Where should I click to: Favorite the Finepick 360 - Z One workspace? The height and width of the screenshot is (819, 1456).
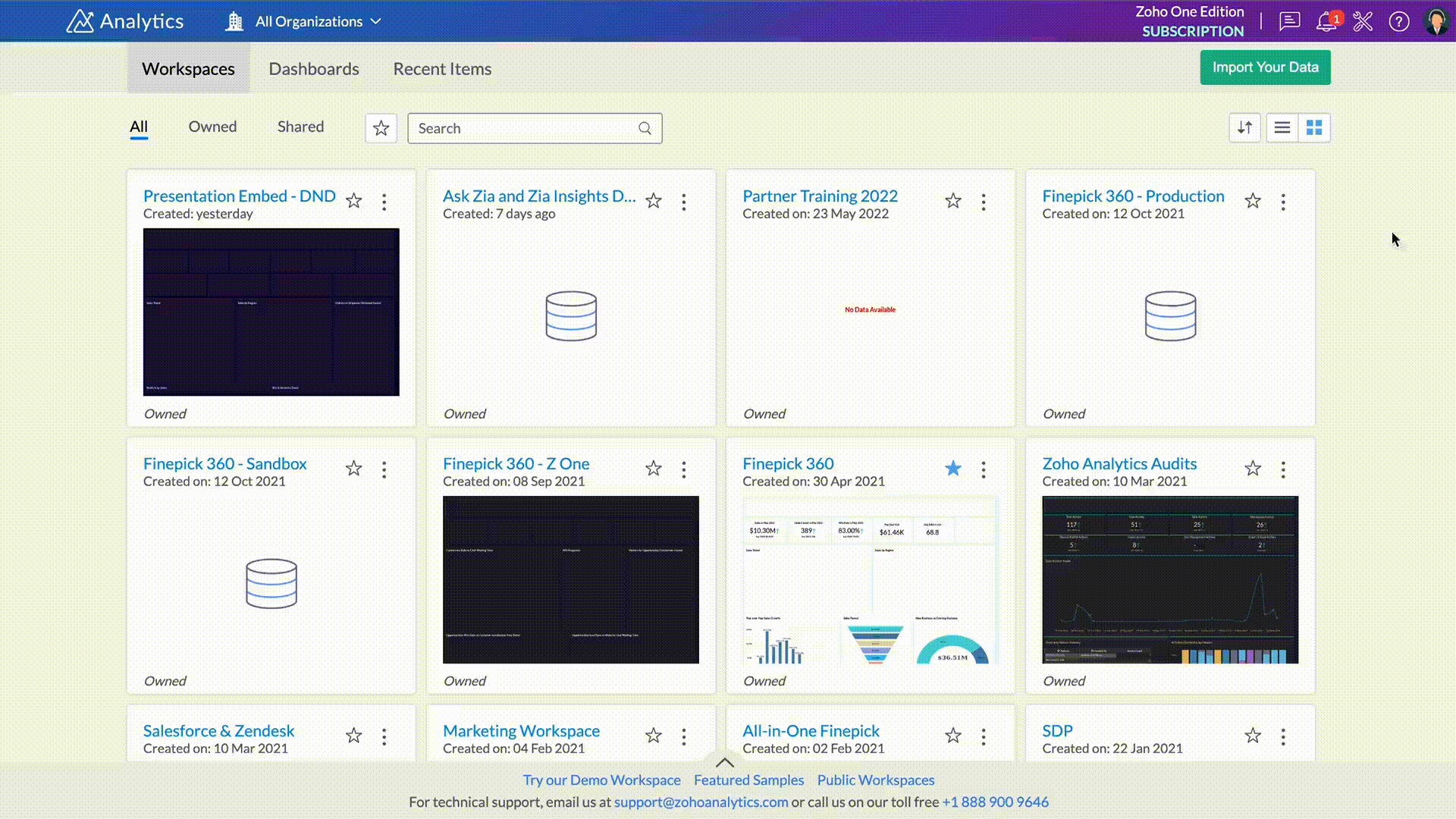pyautogui.click(x=653, y=469)
